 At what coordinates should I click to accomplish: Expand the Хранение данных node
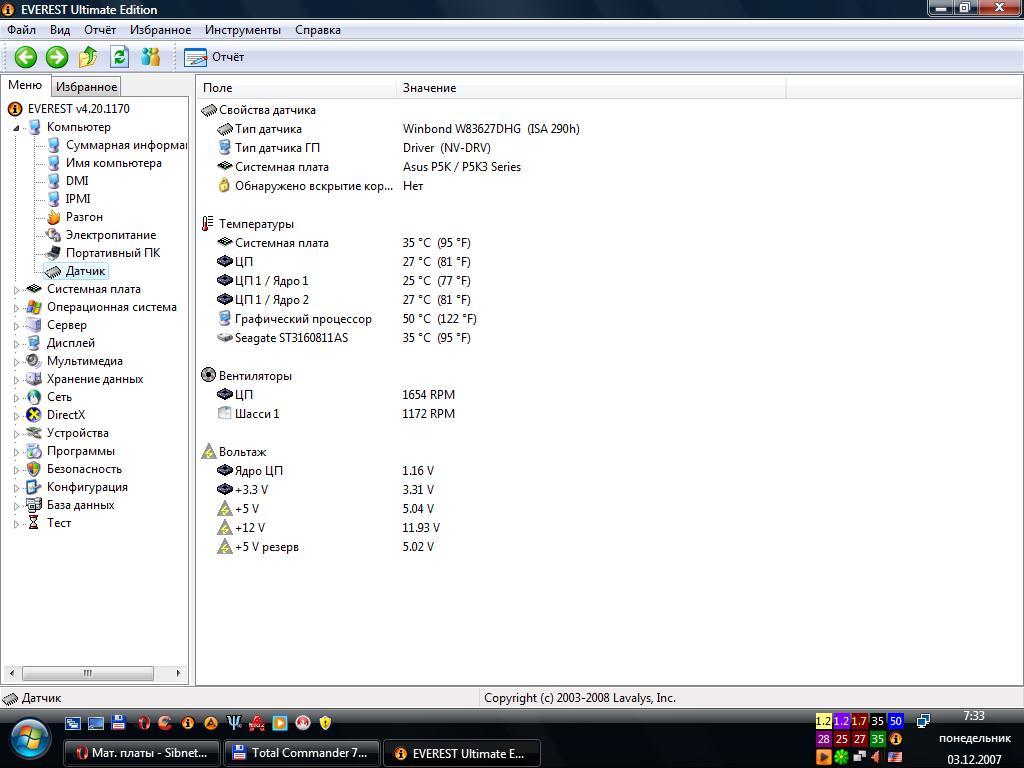(16, 379)
